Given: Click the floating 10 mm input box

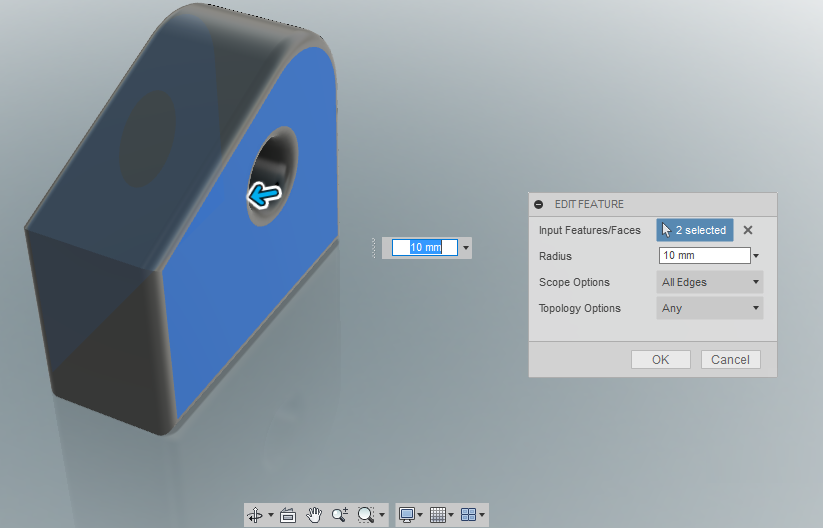Looking at the screenshot, I should coord(425,247).
